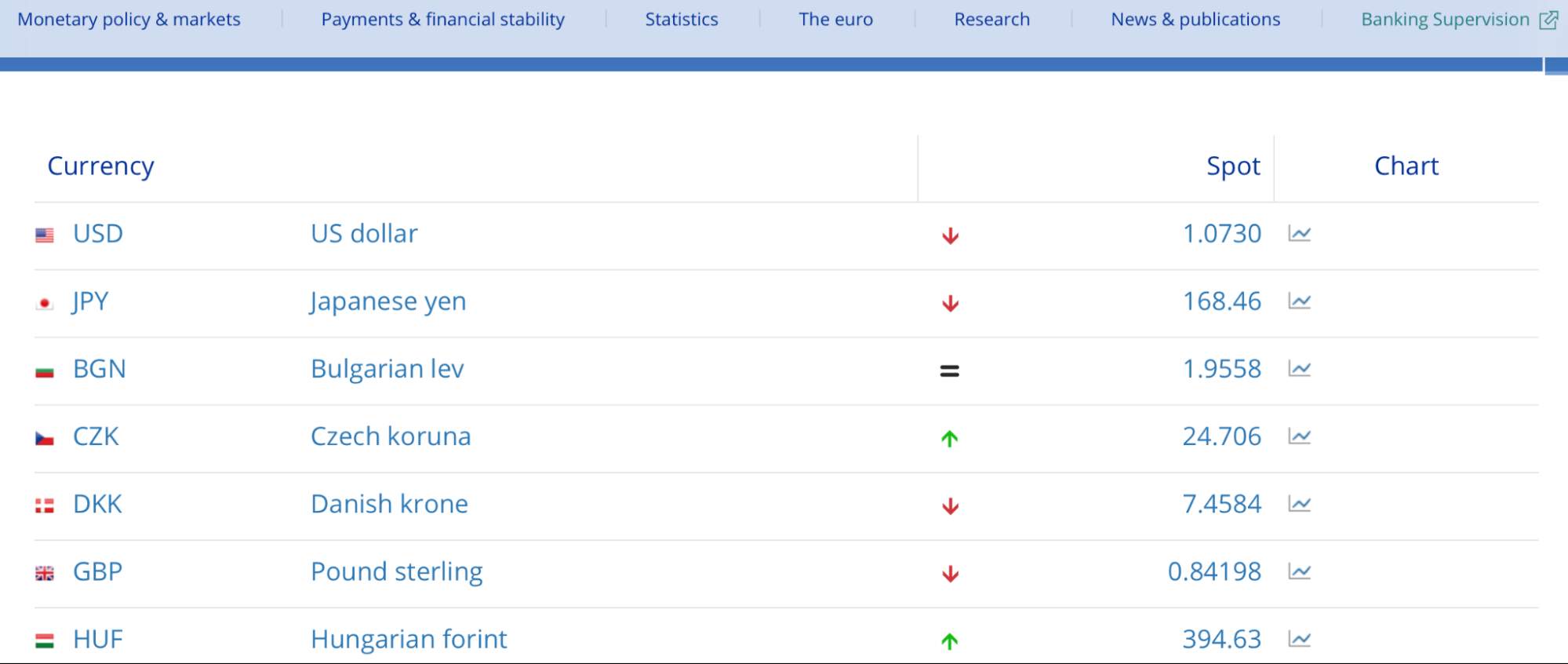Click the JPY currency code link
1568x664 pixels.
(90, 301)
